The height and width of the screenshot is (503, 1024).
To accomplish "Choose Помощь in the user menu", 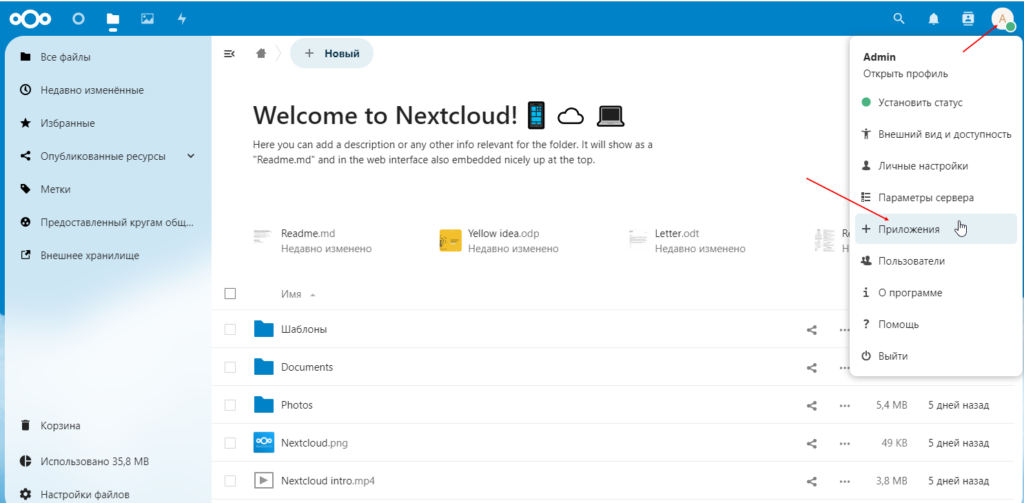I will [x=936, y=324].
